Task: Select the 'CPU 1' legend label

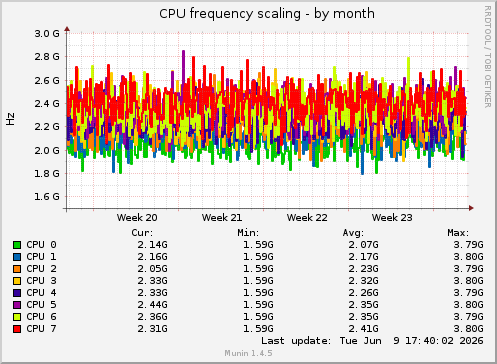Action: click(x=41, y=257)
